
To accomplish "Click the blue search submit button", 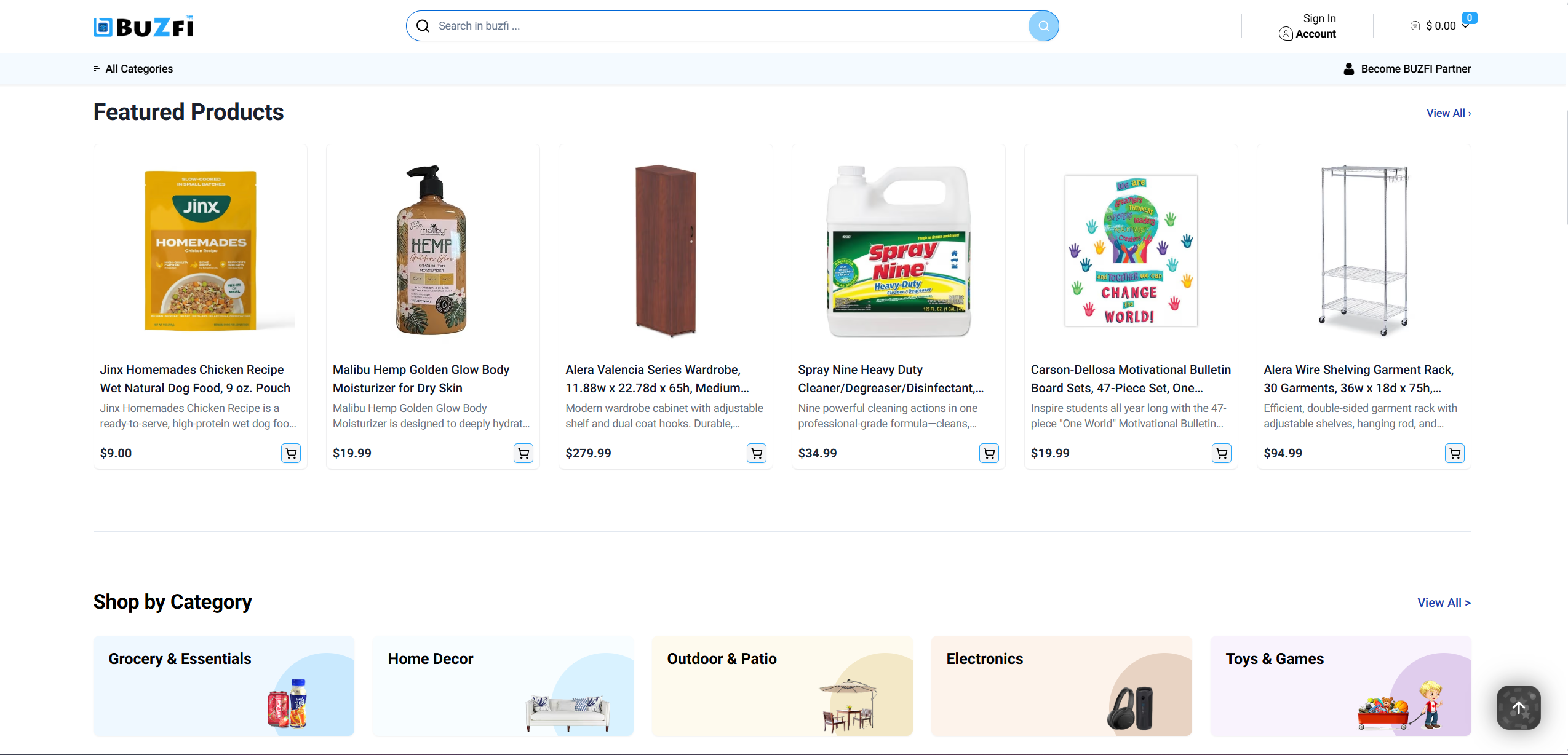I will coord(1043,26).
